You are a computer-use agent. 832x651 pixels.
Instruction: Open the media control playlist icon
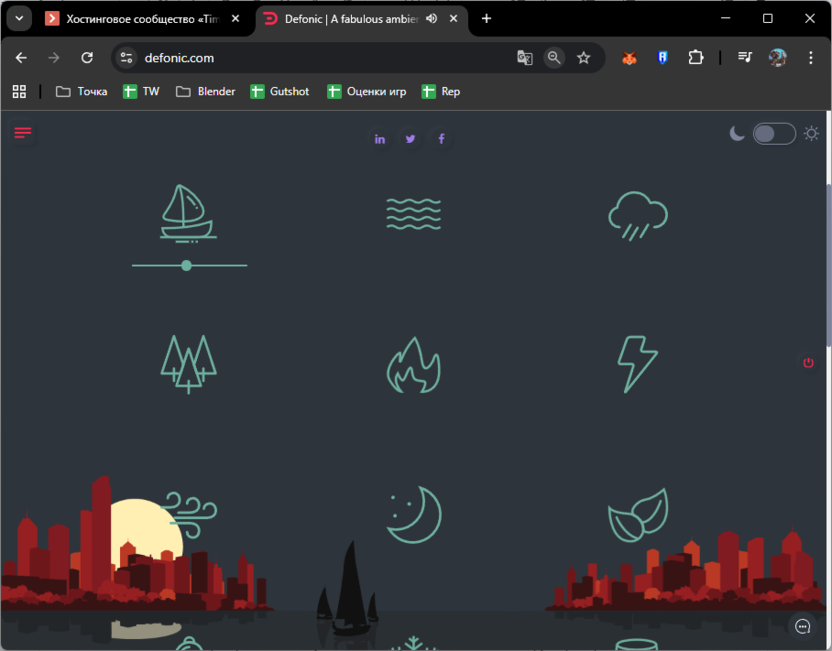(x=745, y=57)
